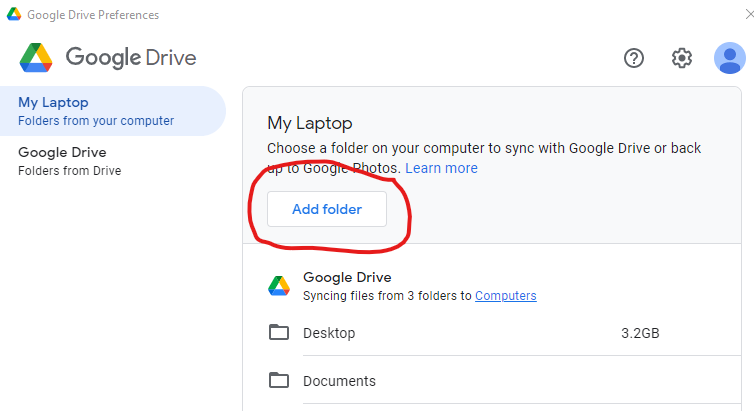Click the Drive icon beside Syncing files

point(279,286)
